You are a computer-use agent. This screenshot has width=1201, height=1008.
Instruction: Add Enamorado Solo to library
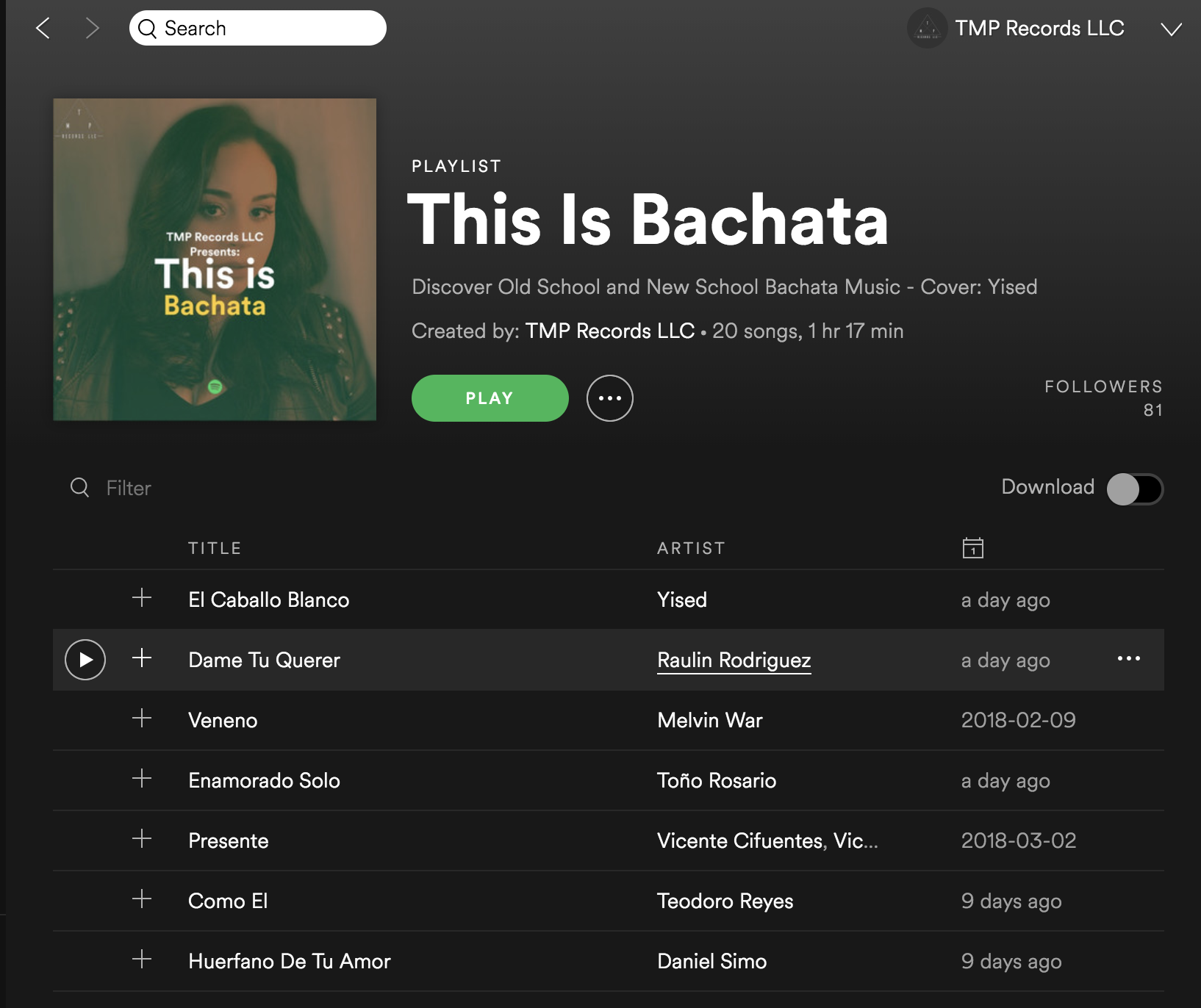(142, 778)
